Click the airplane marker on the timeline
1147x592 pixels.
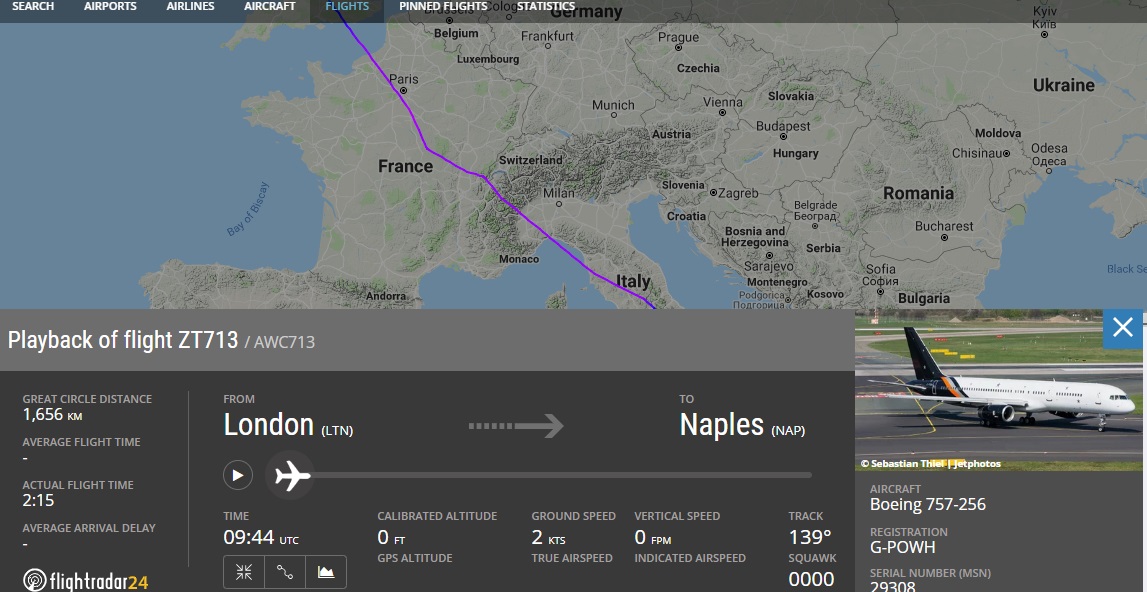(292, 475)
